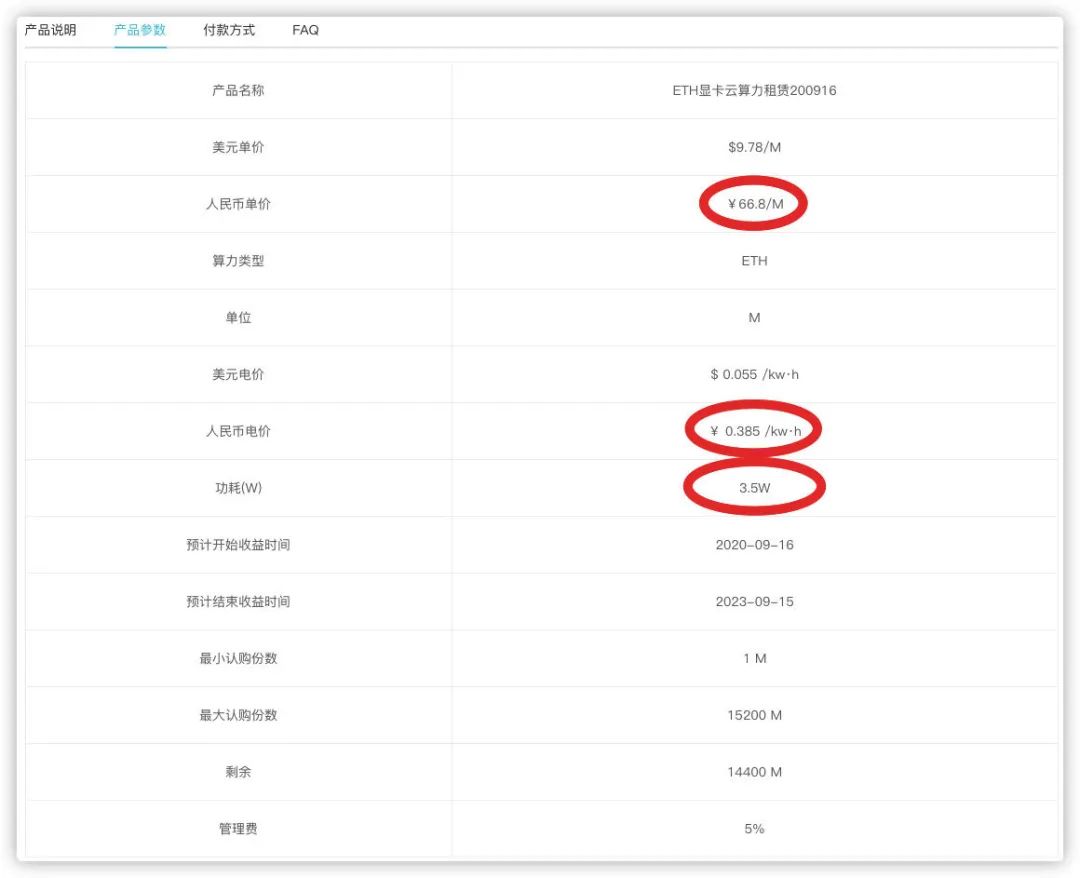Click the $ 0.055 /kw·h electricity price
1080x878 pixels.
tap(754, 375)
